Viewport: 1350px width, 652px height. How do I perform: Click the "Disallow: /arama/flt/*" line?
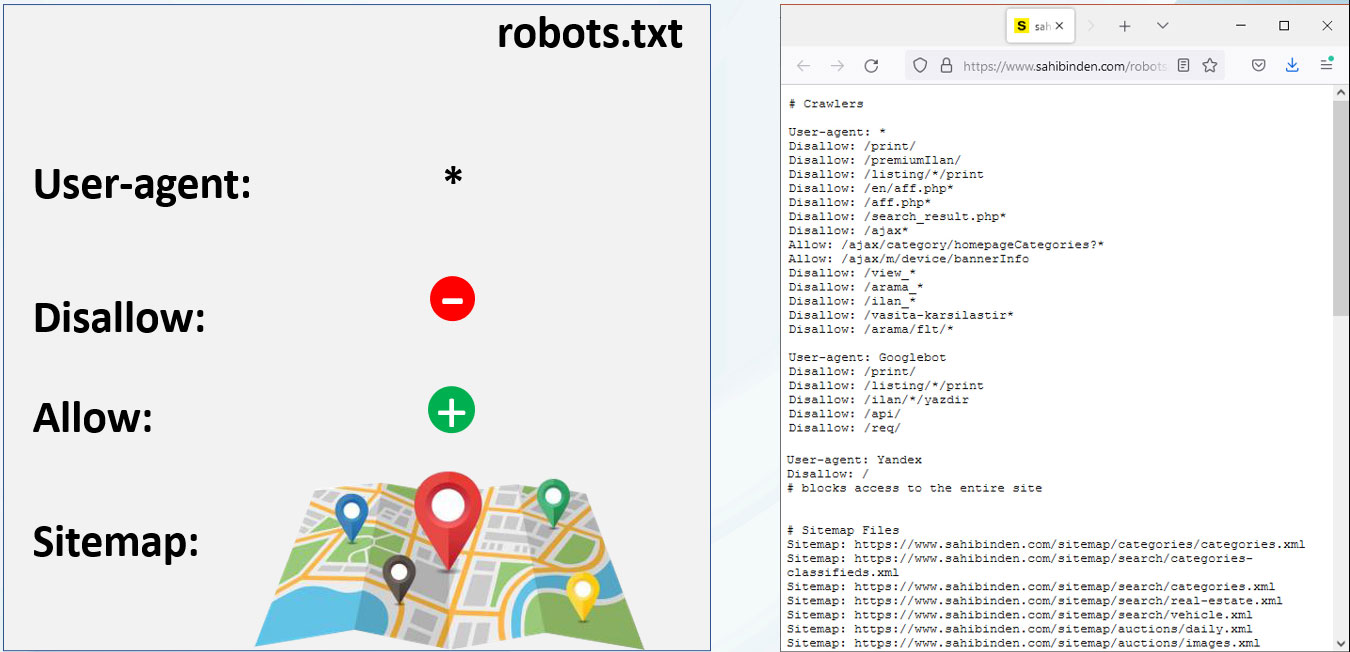[x=871, y=329]
